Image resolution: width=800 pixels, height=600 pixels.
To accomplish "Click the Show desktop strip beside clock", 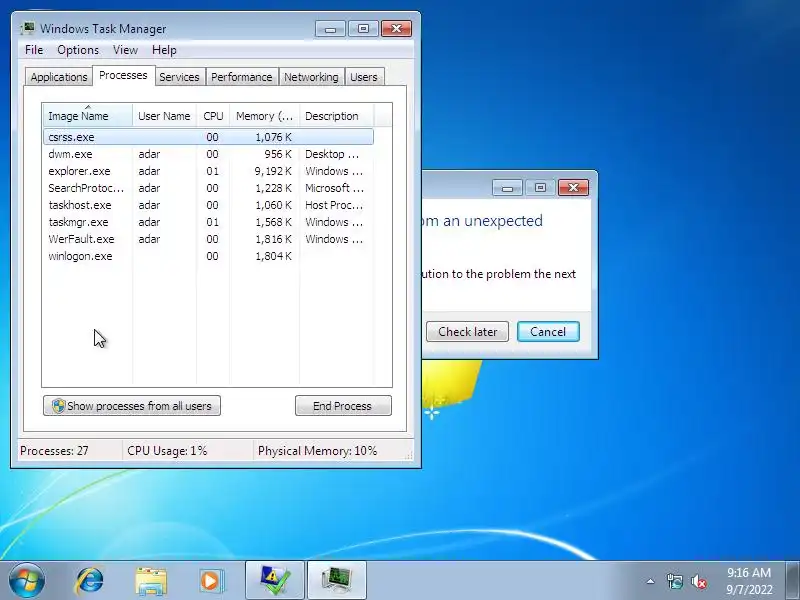I will [793, 581].
